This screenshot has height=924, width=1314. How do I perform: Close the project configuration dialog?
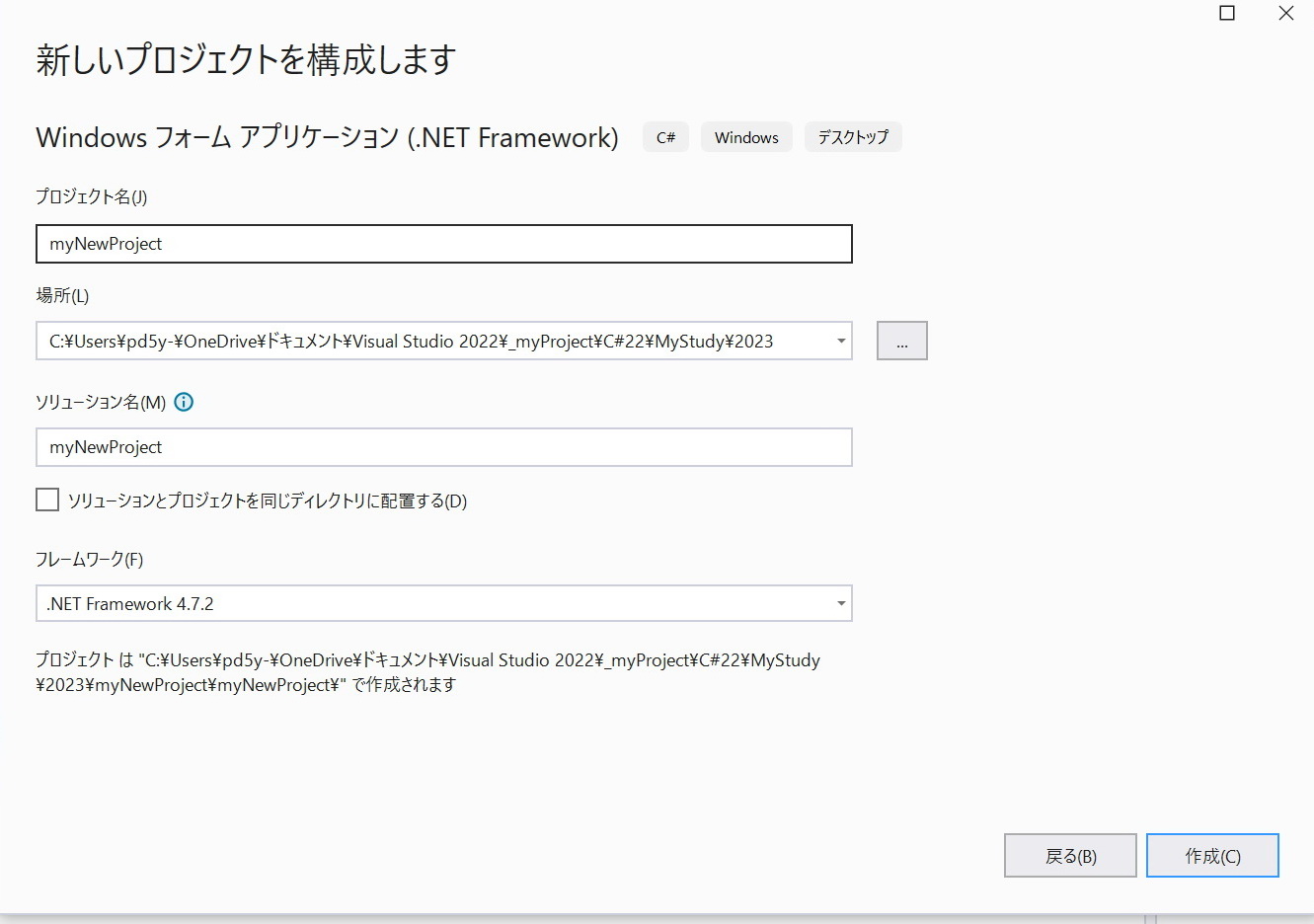(1286, 13)
